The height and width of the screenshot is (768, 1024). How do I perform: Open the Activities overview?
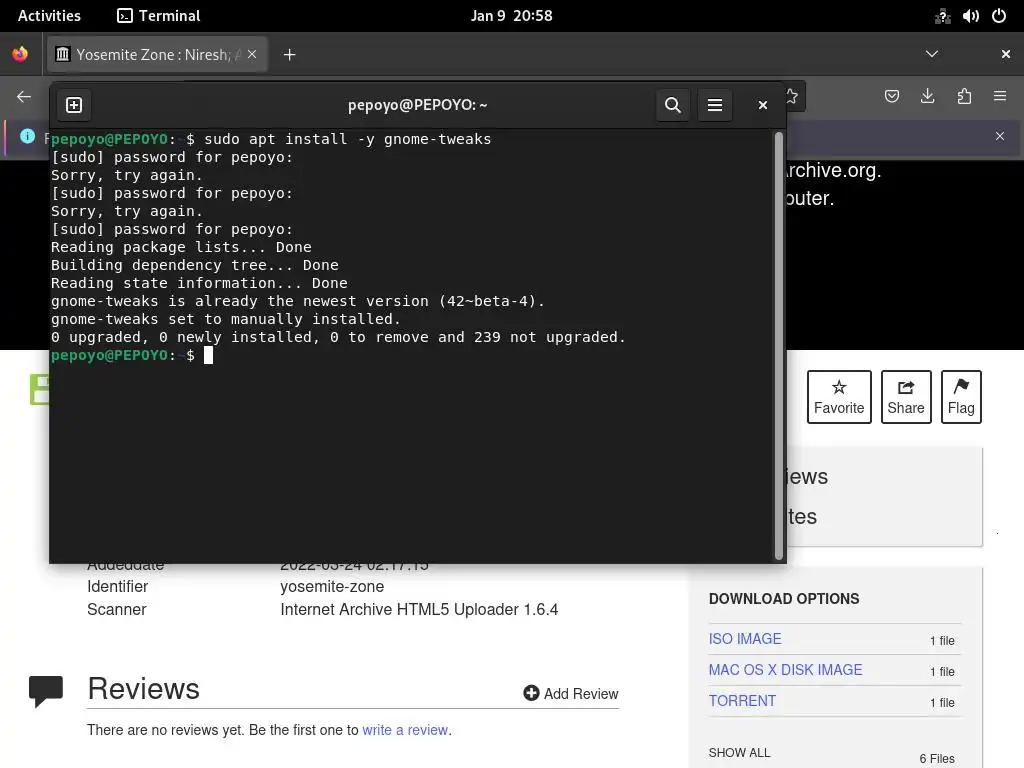[49, 16]
